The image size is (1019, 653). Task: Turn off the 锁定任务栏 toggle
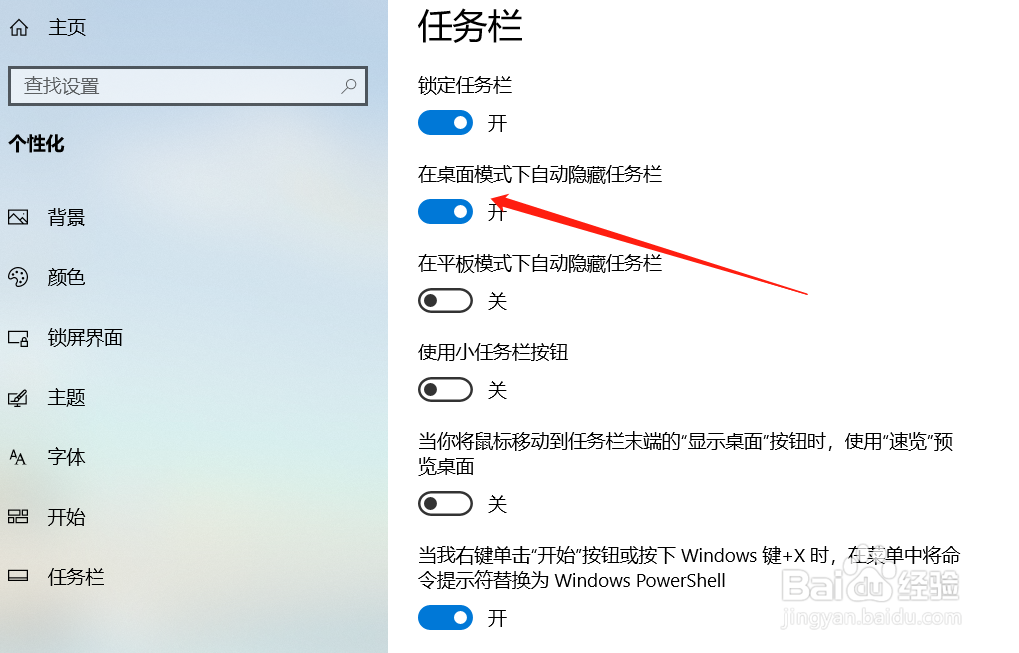coord(445,122)
